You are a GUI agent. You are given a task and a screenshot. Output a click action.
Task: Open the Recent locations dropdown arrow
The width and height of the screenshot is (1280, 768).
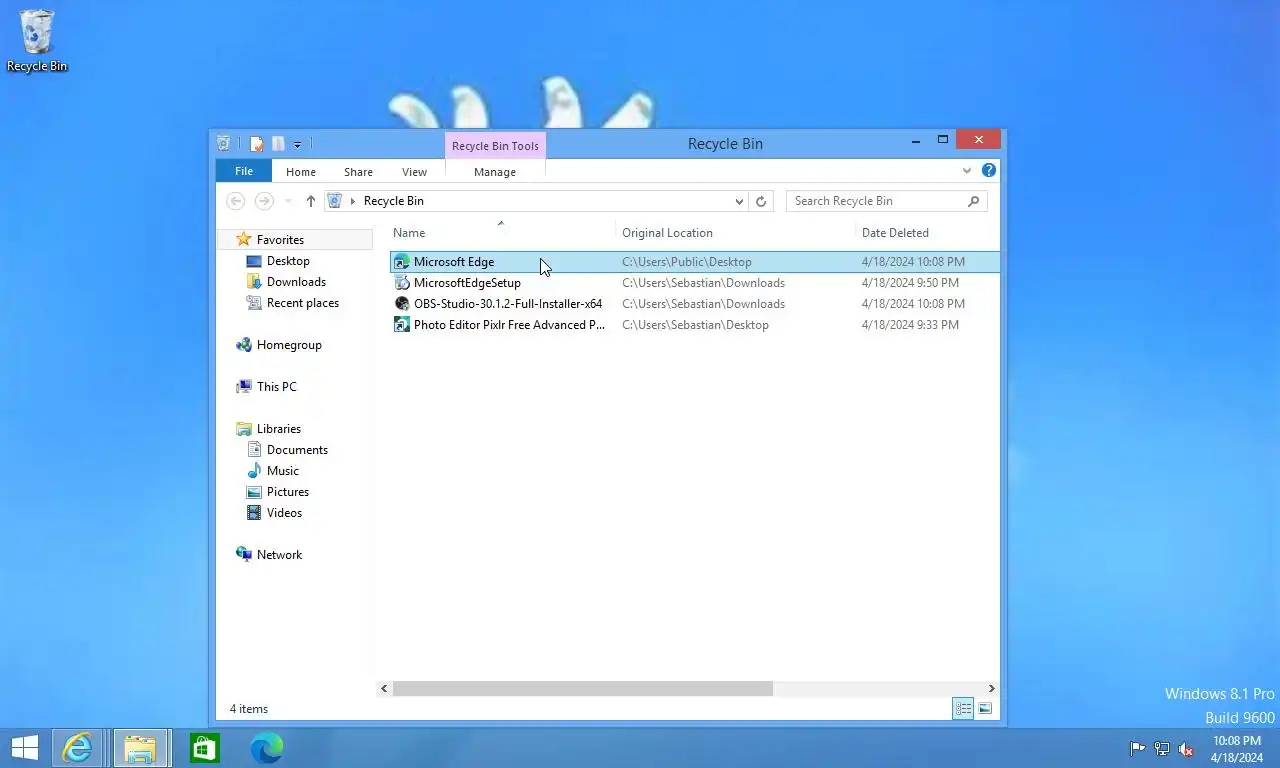pyautogui.click(x=288, y=201)
